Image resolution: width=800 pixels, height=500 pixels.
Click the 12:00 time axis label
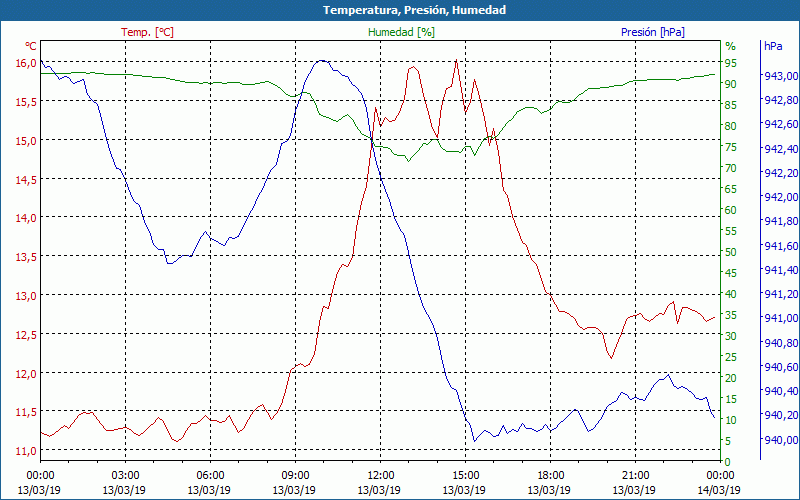tap(381, 476)
